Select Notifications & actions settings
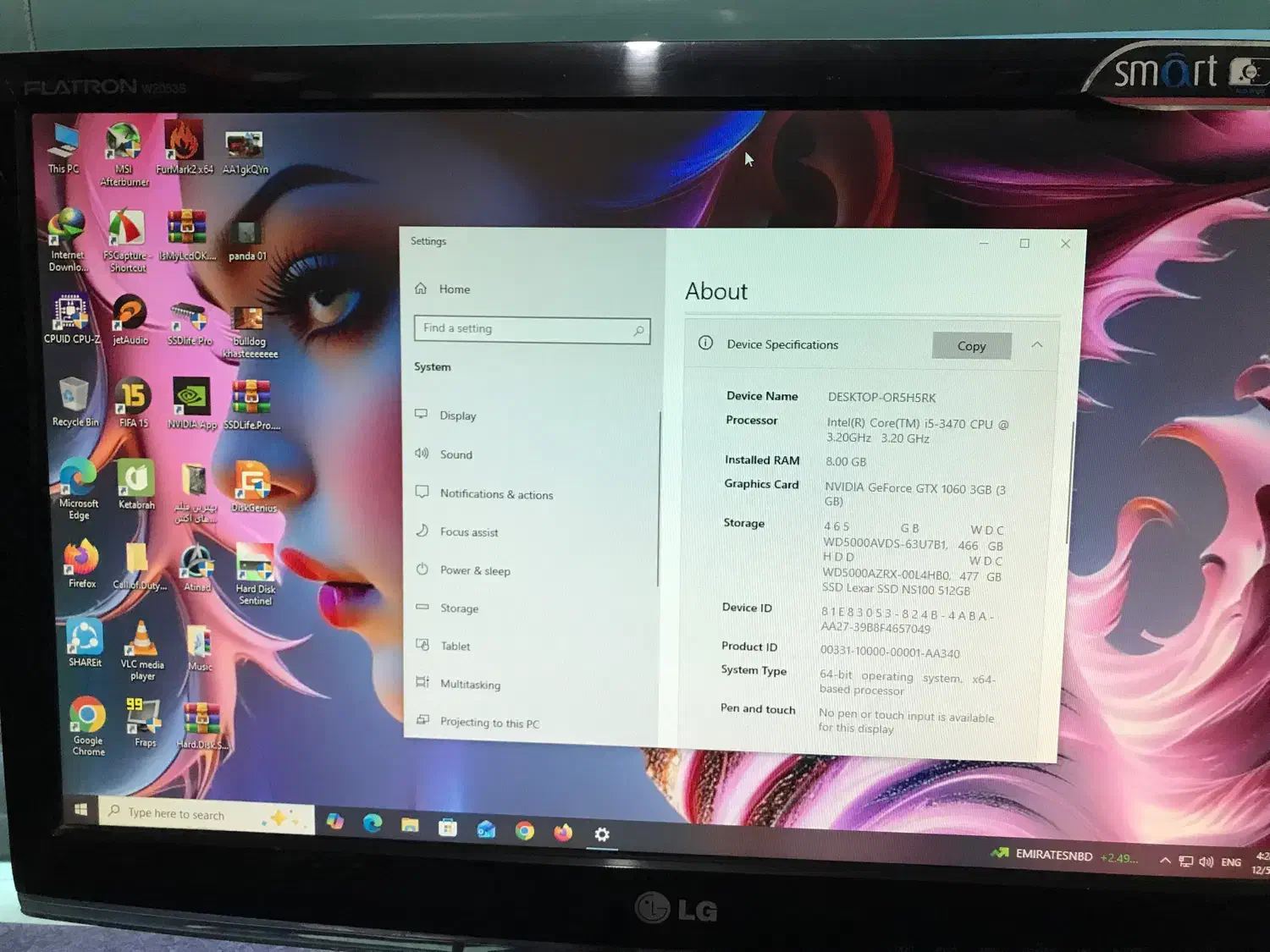This screenshot has width=1270, height=952. pyautogui.click(x=496, y=493)
